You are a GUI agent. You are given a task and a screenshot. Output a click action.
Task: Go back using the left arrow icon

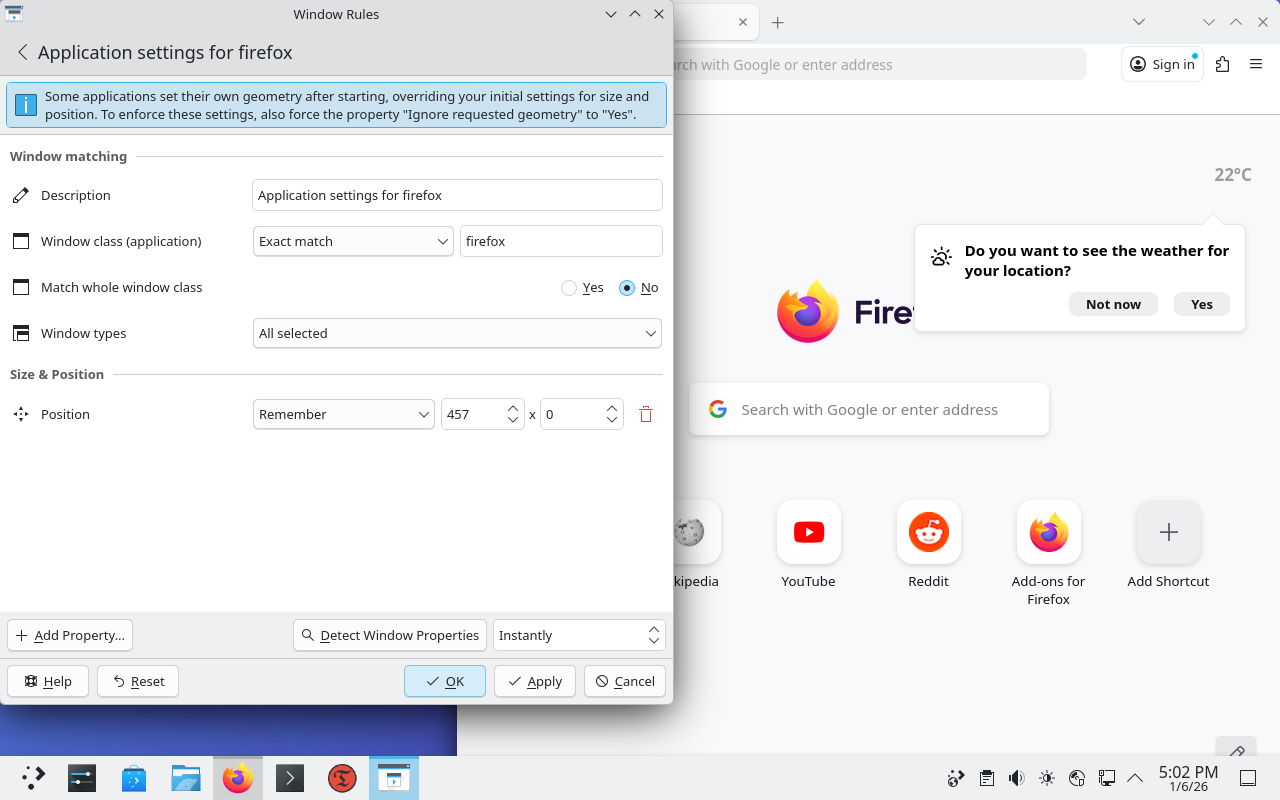[x=22, y=53]
